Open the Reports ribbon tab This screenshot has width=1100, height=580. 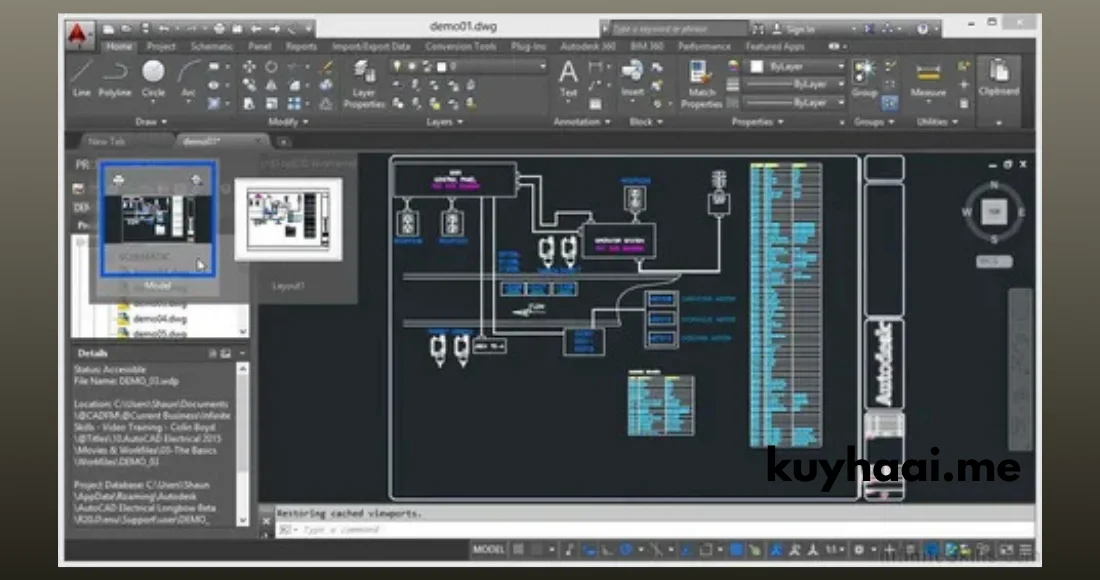click(301, 46)
